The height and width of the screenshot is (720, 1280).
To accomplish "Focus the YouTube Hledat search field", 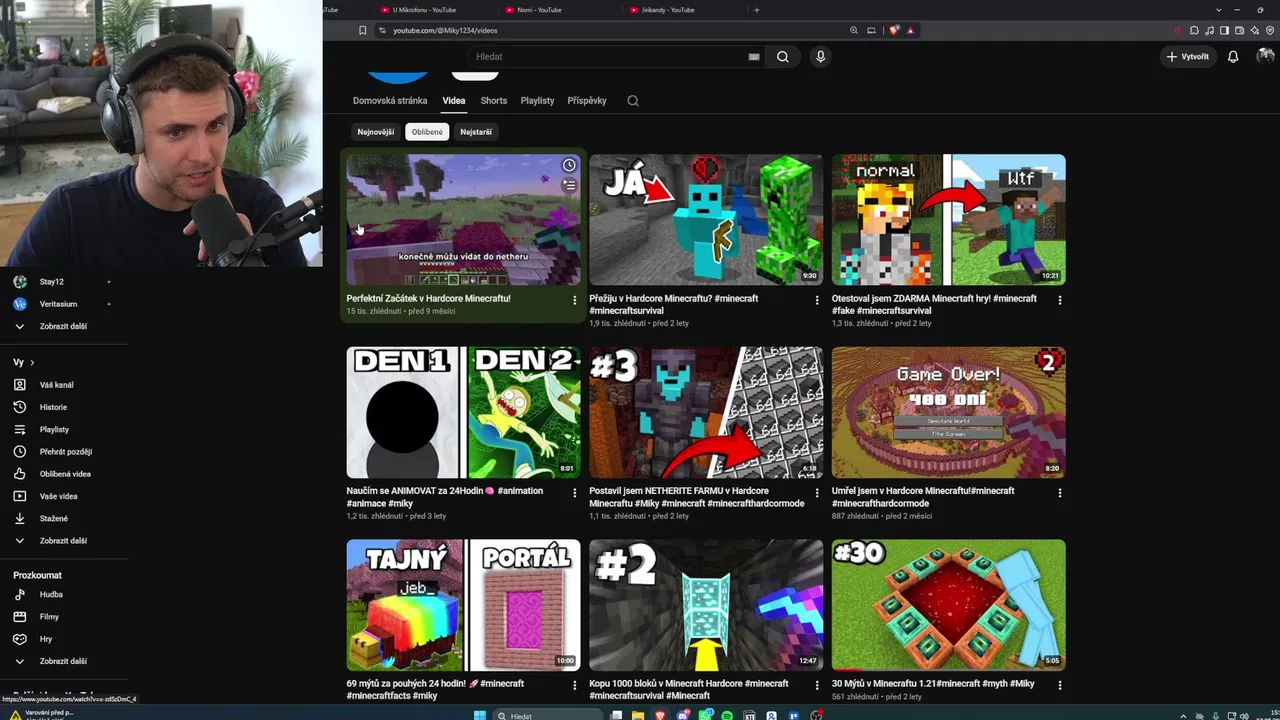I will coord(607,57).
